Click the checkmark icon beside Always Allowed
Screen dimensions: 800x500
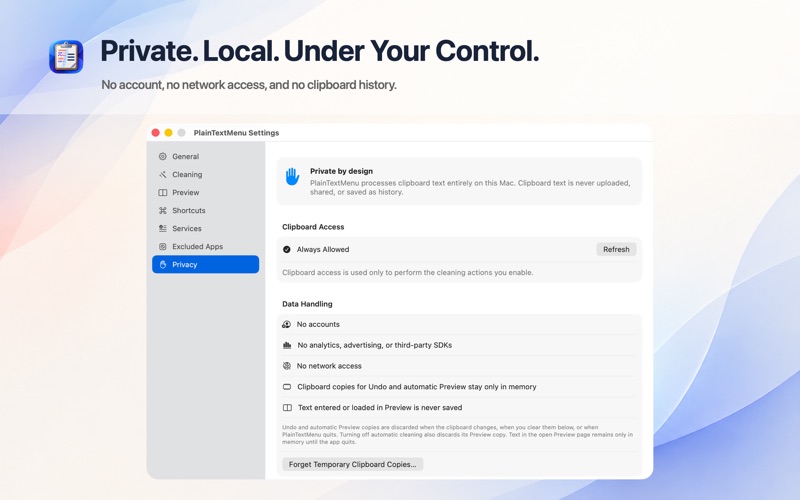(x=287, y=249)
